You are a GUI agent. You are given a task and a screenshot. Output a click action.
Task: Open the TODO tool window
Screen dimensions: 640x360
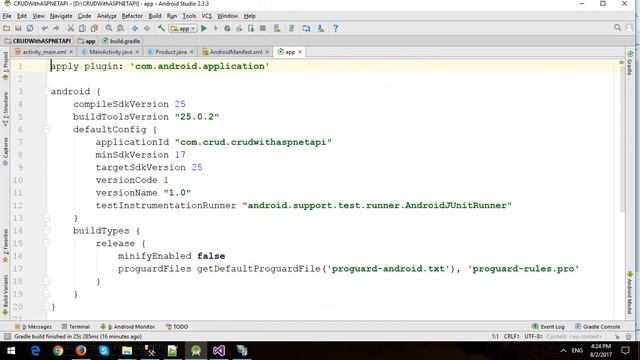coord(177,327)
